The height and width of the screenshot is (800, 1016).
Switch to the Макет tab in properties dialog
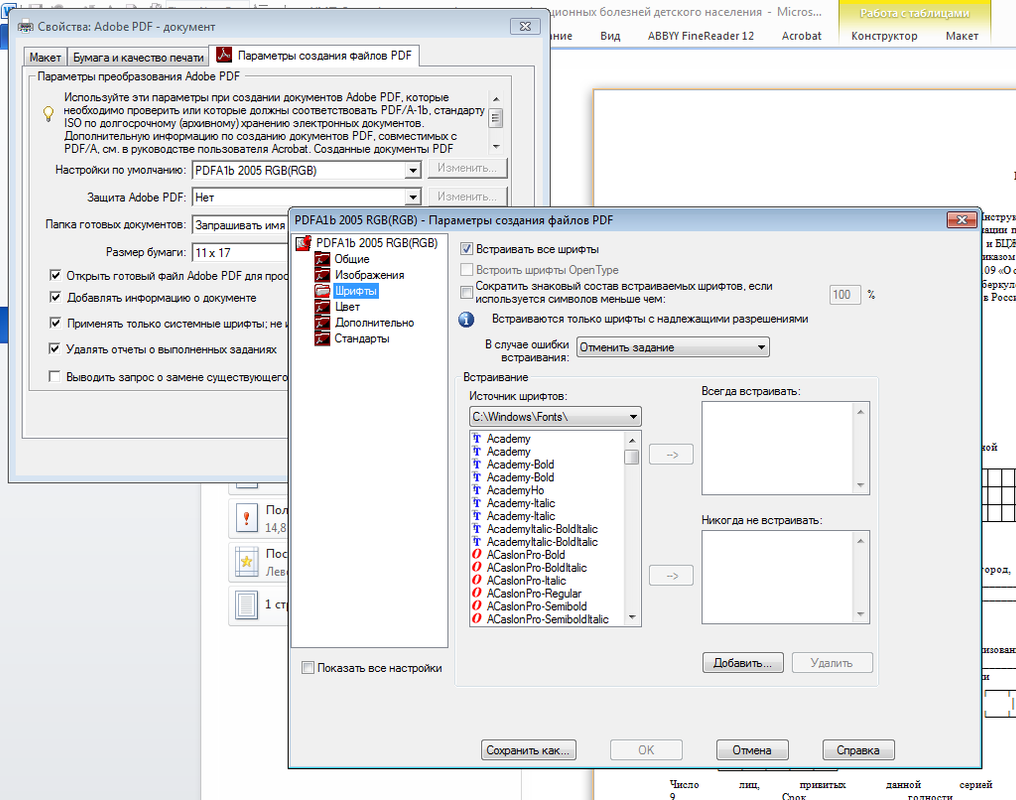(x=45, y=57)
